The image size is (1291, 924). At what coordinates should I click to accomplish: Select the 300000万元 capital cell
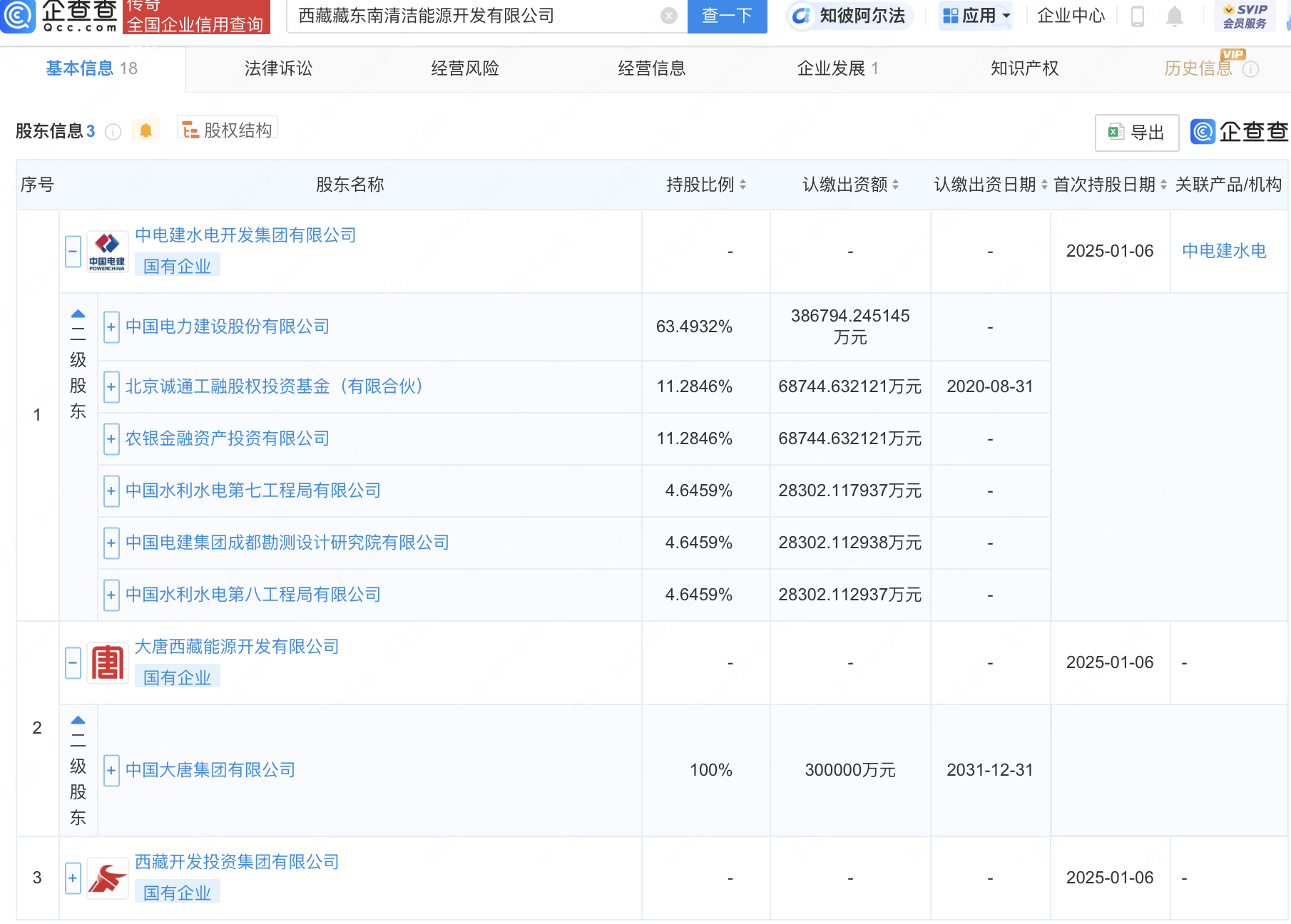click(x=850, y=770)
